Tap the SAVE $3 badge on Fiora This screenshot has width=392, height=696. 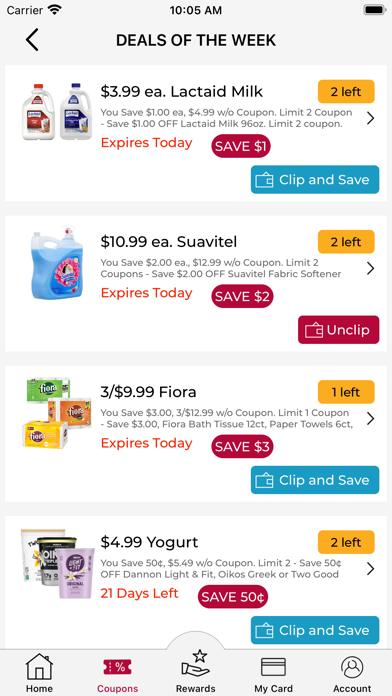[242, 447]
